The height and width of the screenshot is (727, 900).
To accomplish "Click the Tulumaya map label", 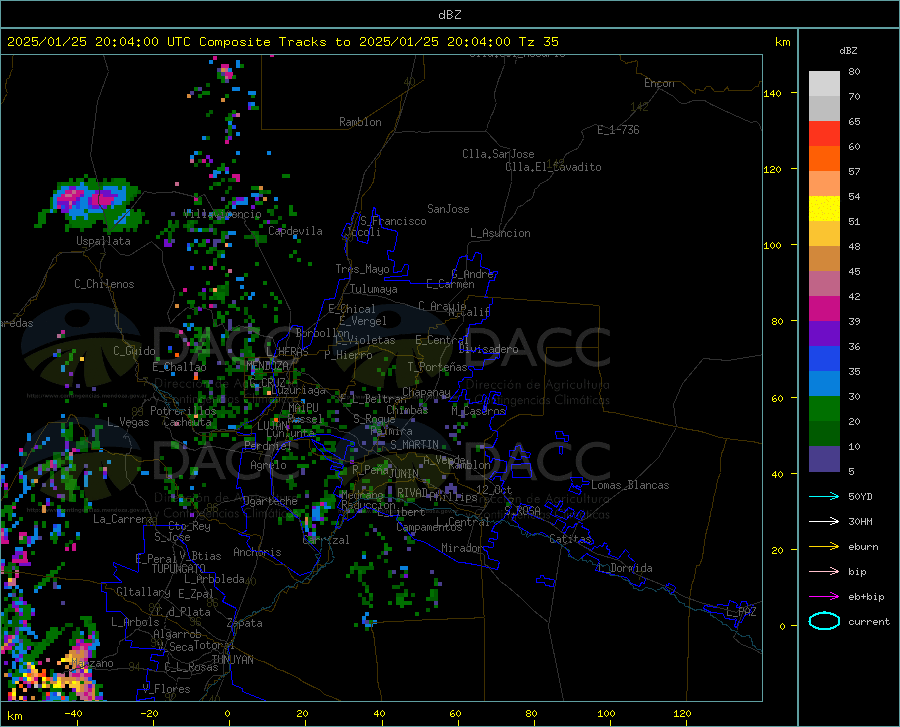I will 374,289.
